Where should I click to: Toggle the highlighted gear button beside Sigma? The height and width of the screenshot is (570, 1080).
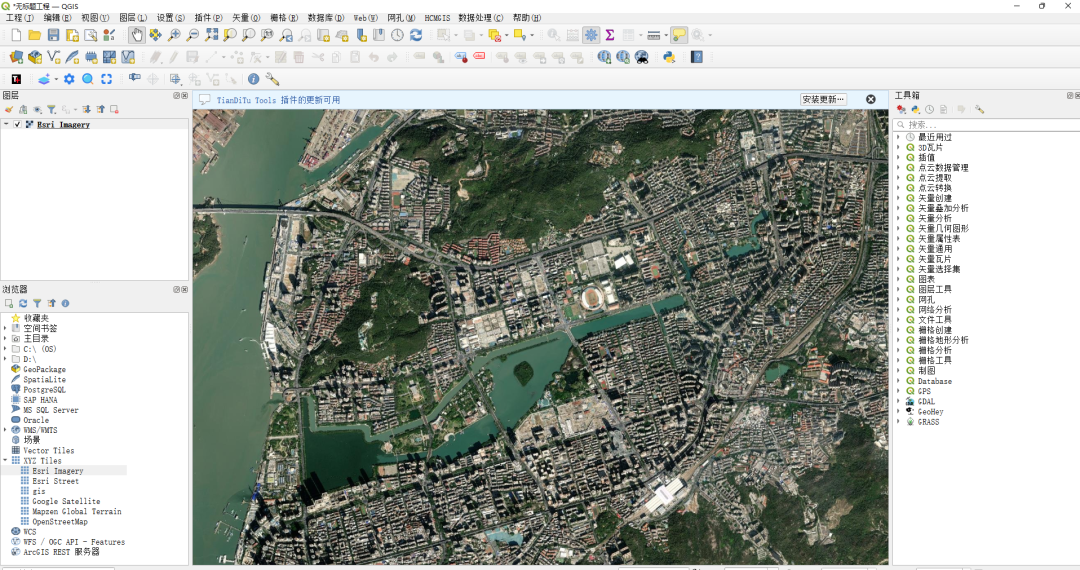(591, 35)
